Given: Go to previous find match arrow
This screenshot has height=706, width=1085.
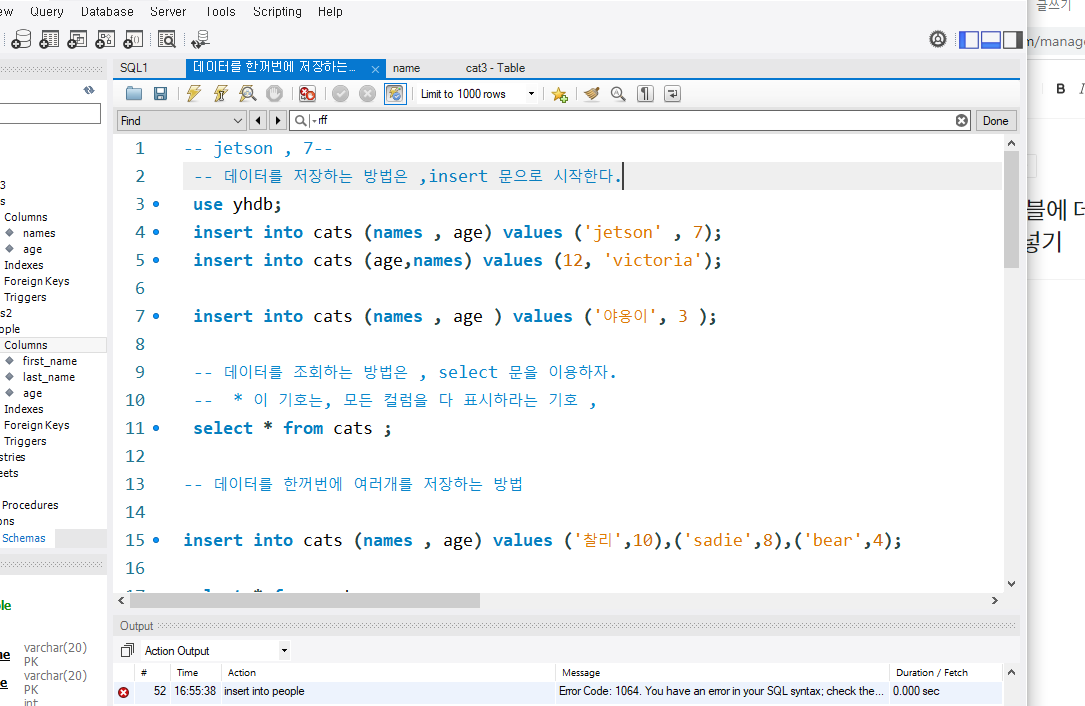Looking at the screenshot, I should point(258,120).
